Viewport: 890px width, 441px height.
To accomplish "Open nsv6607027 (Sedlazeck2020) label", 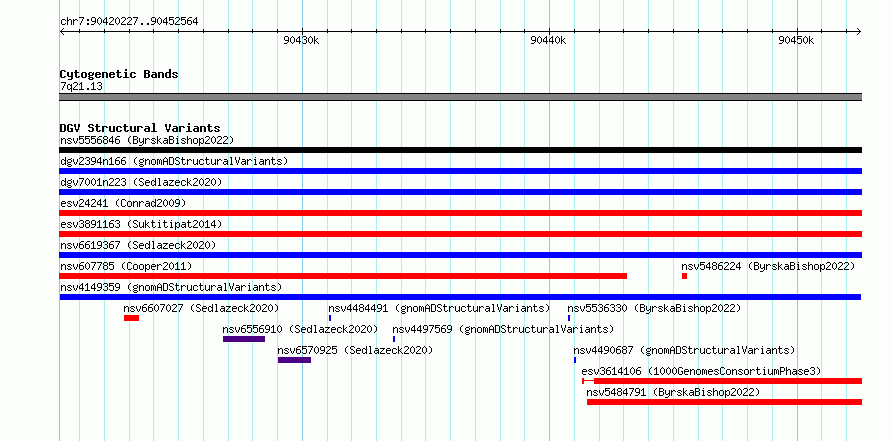I will click(x=201, y=308).
